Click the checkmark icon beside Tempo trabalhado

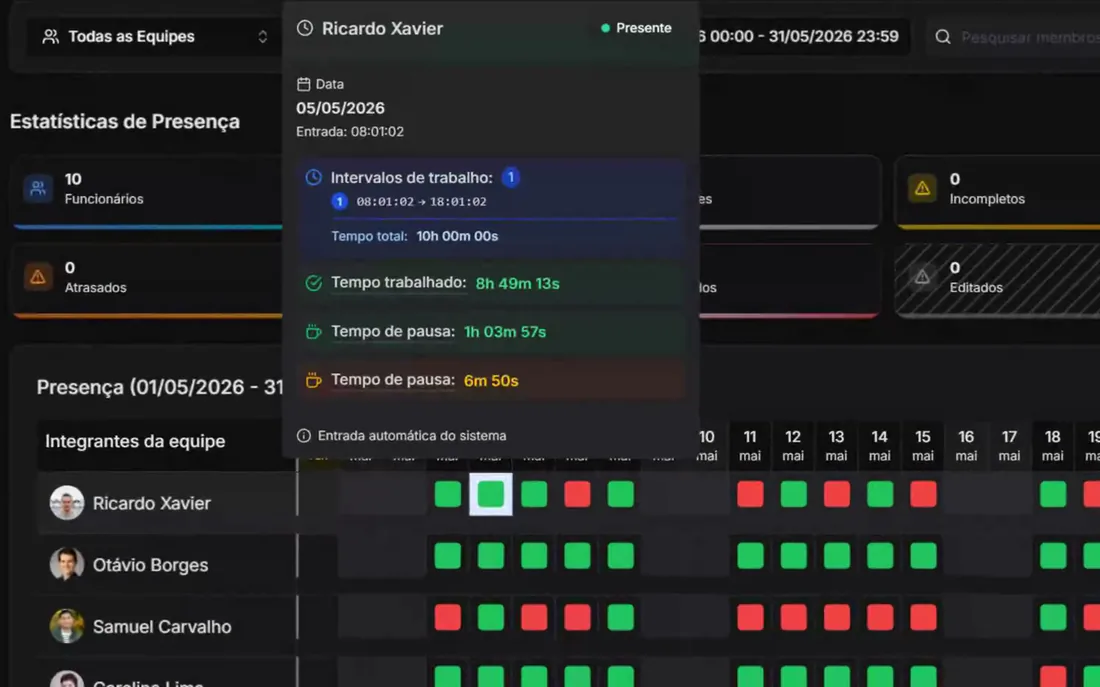point(314,283)
